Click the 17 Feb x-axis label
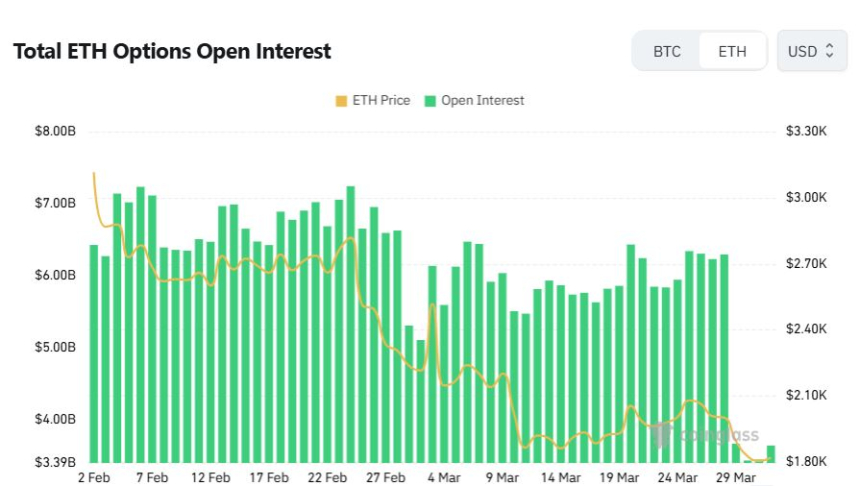860x486 pixels. (269, 478)
